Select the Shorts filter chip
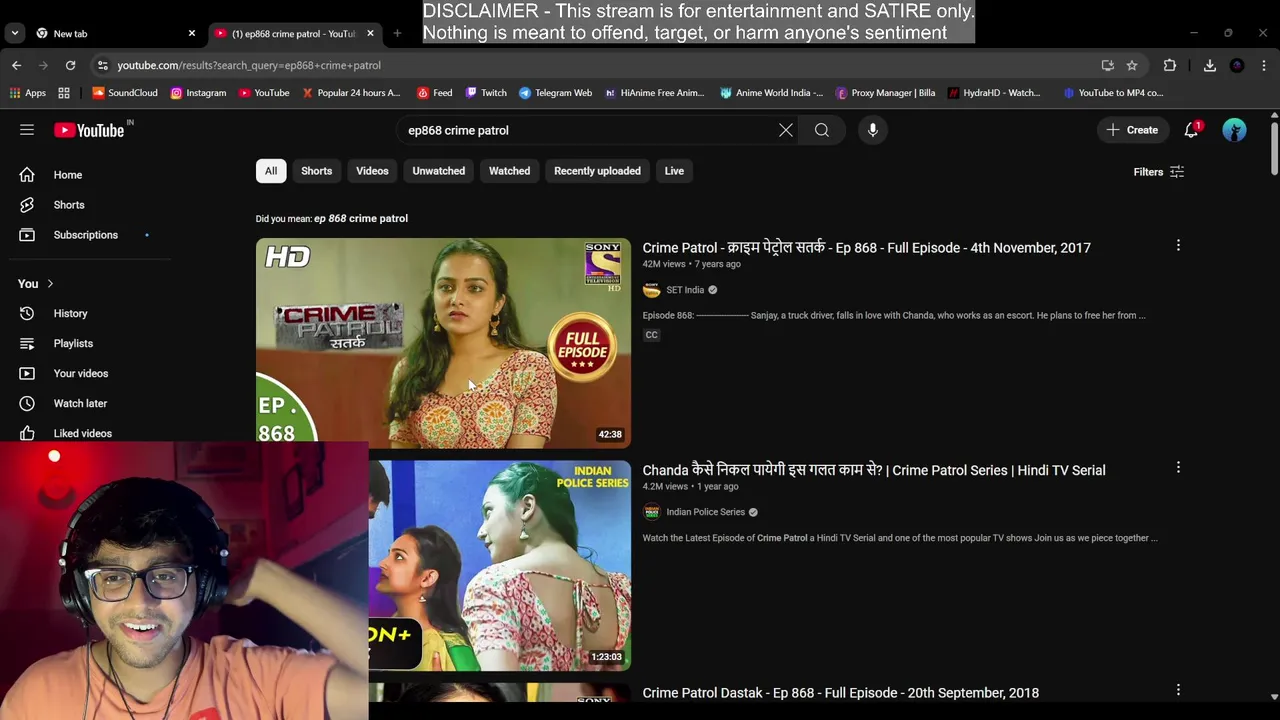The image size is (1280, 720). 317,171
